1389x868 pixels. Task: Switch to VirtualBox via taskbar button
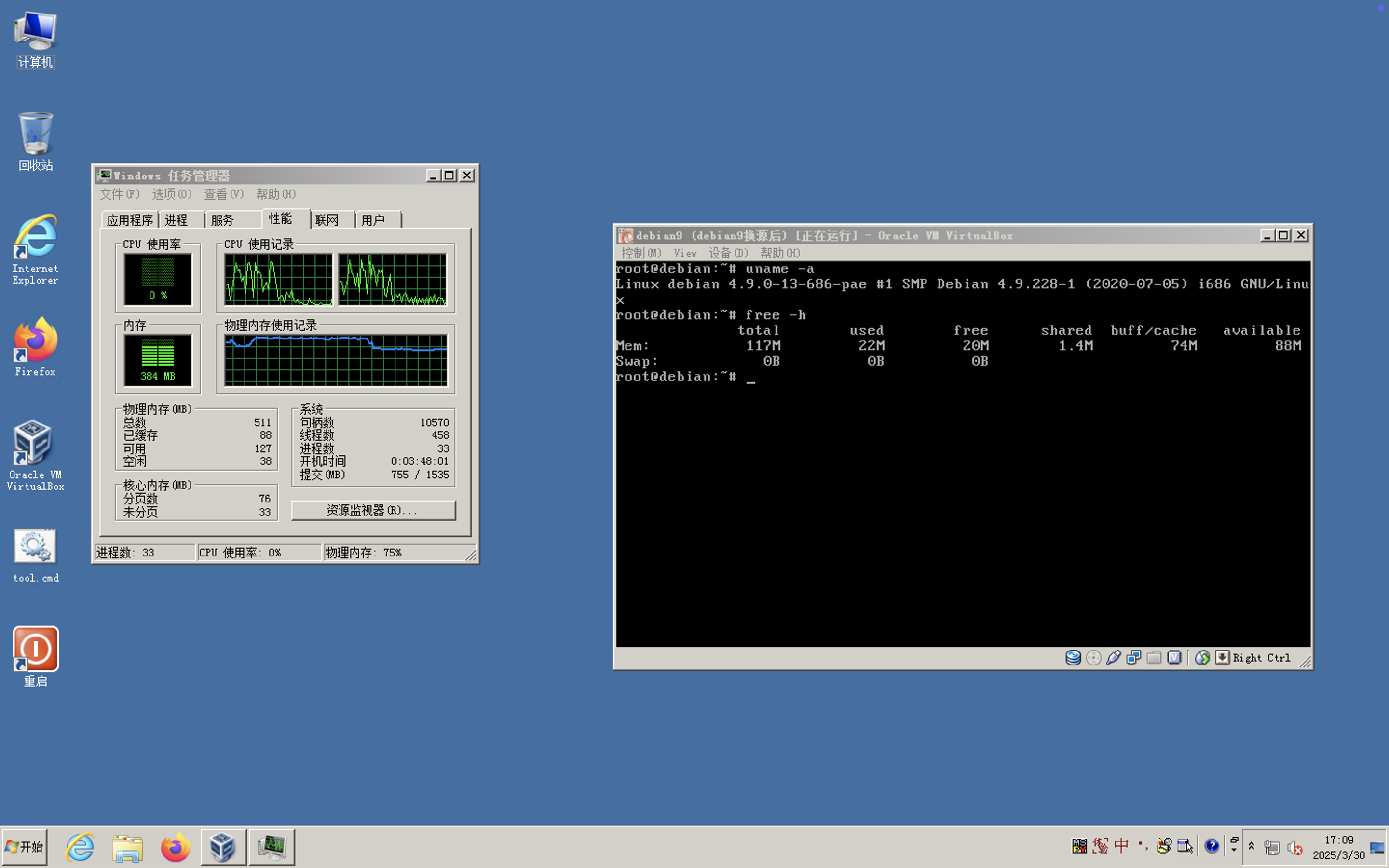point(223,847)
